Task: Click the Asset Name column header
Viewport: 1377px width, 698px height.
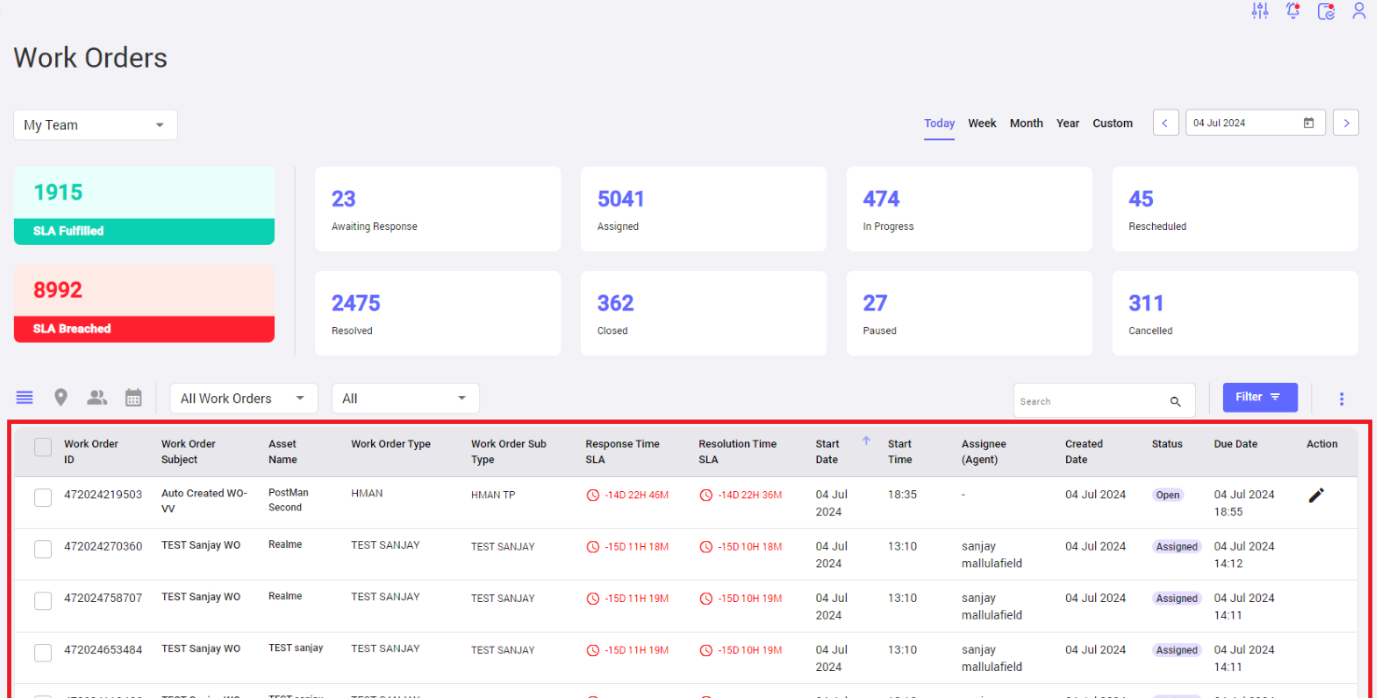Action: (283, 452)
